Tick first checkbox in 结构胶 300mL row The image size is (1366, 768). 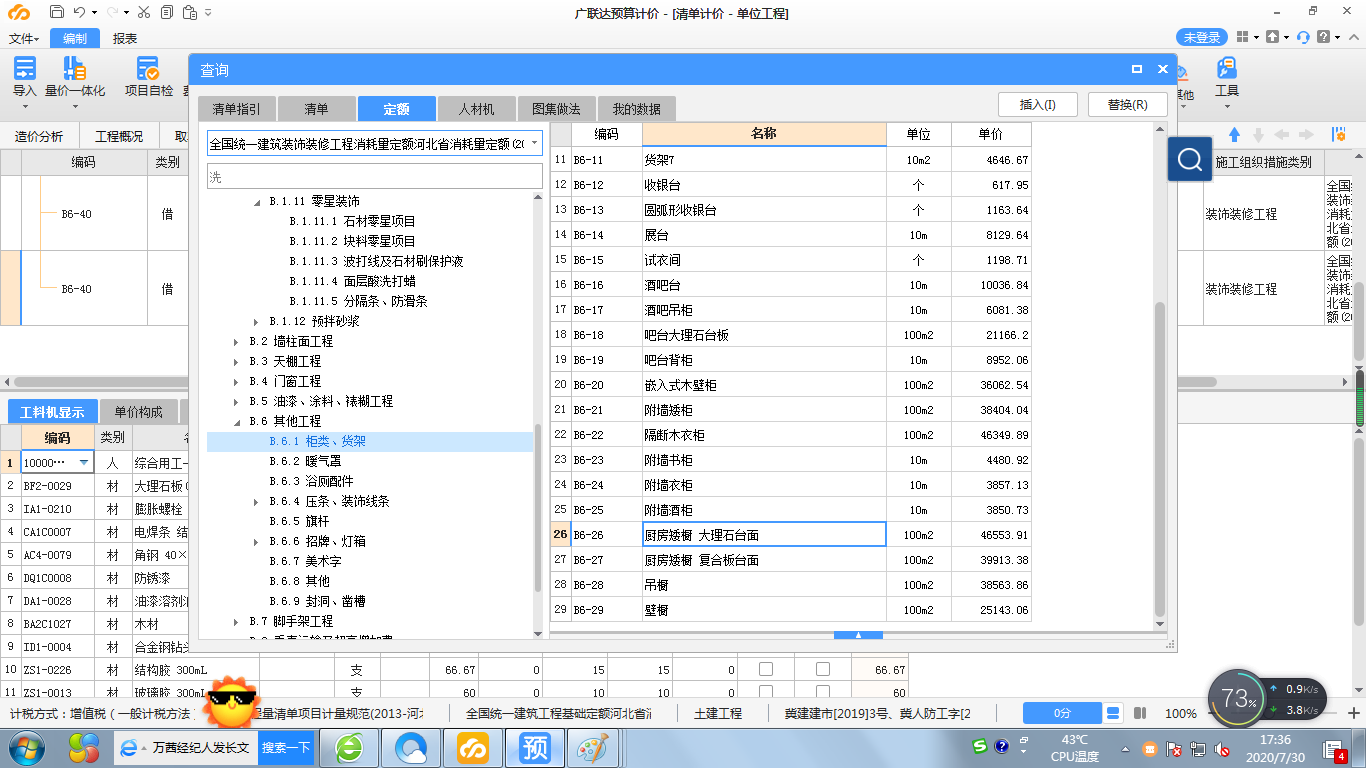[x=766, y=669]
